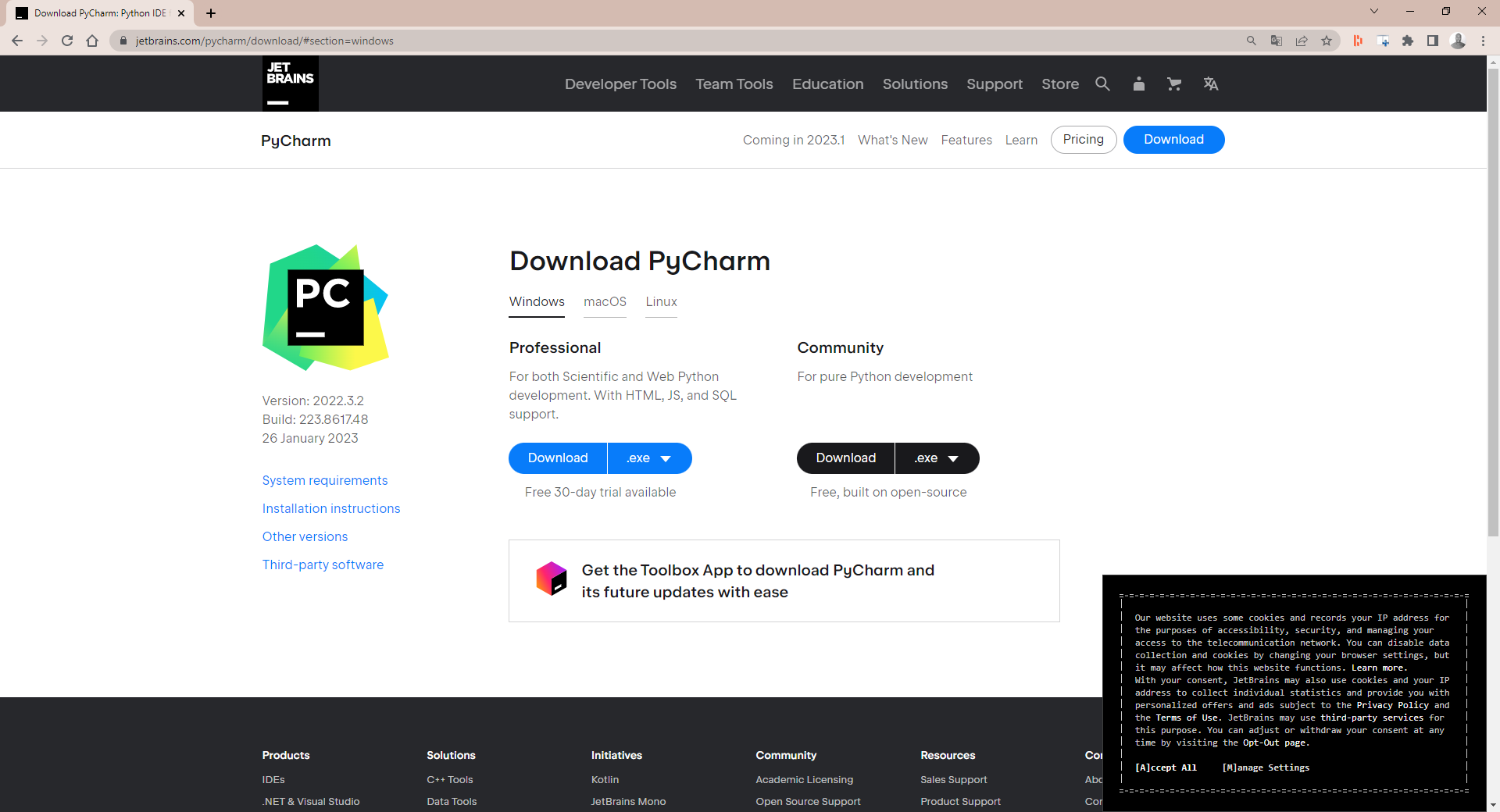Click the blue plus extension icon
The height and width of the screenshot is (812, 1500).
[x=1383, y=41]
